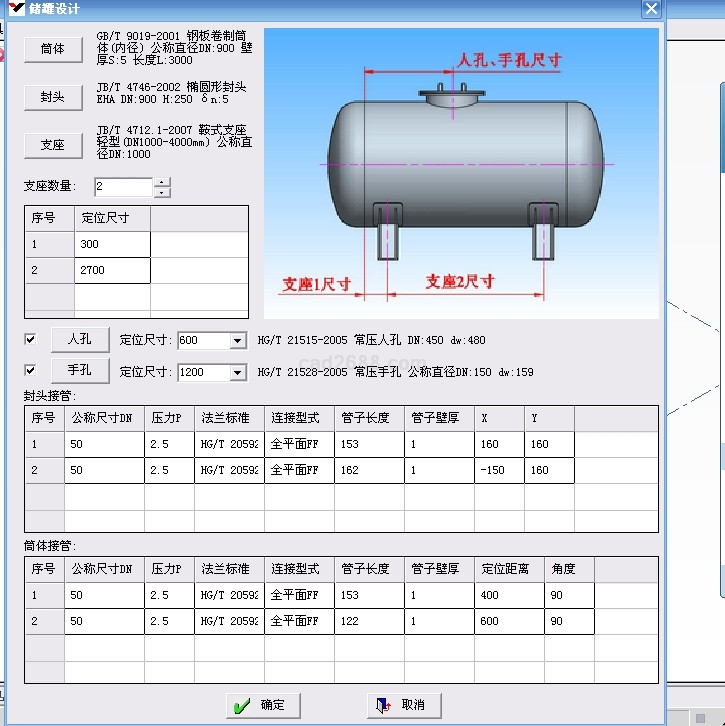Close the 储罐设计 dialog window
725x726 pixels.
point(651,9)
